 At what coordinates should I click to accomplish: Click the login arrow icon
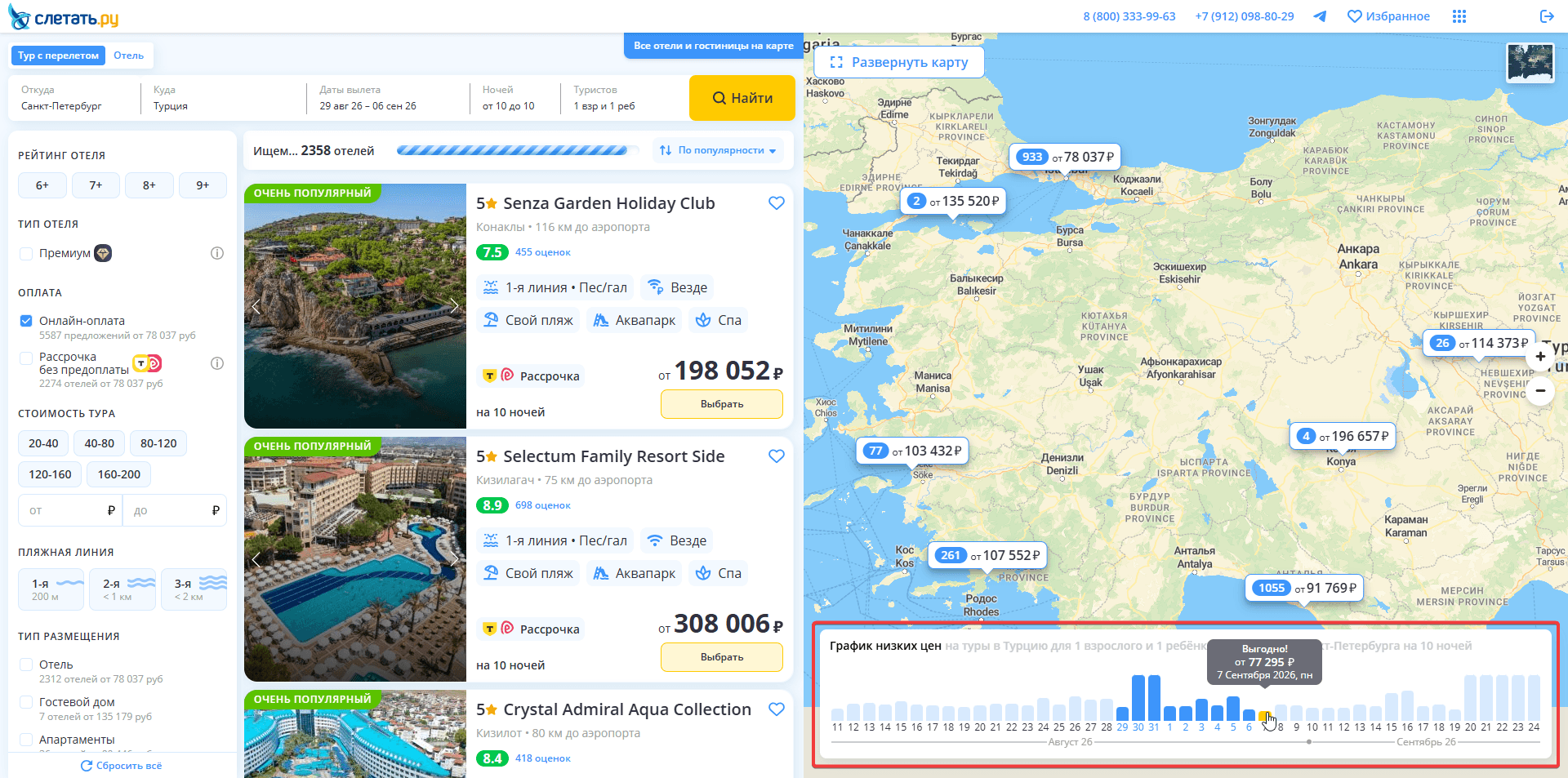pyautogui.click(x=1547, y=16)
